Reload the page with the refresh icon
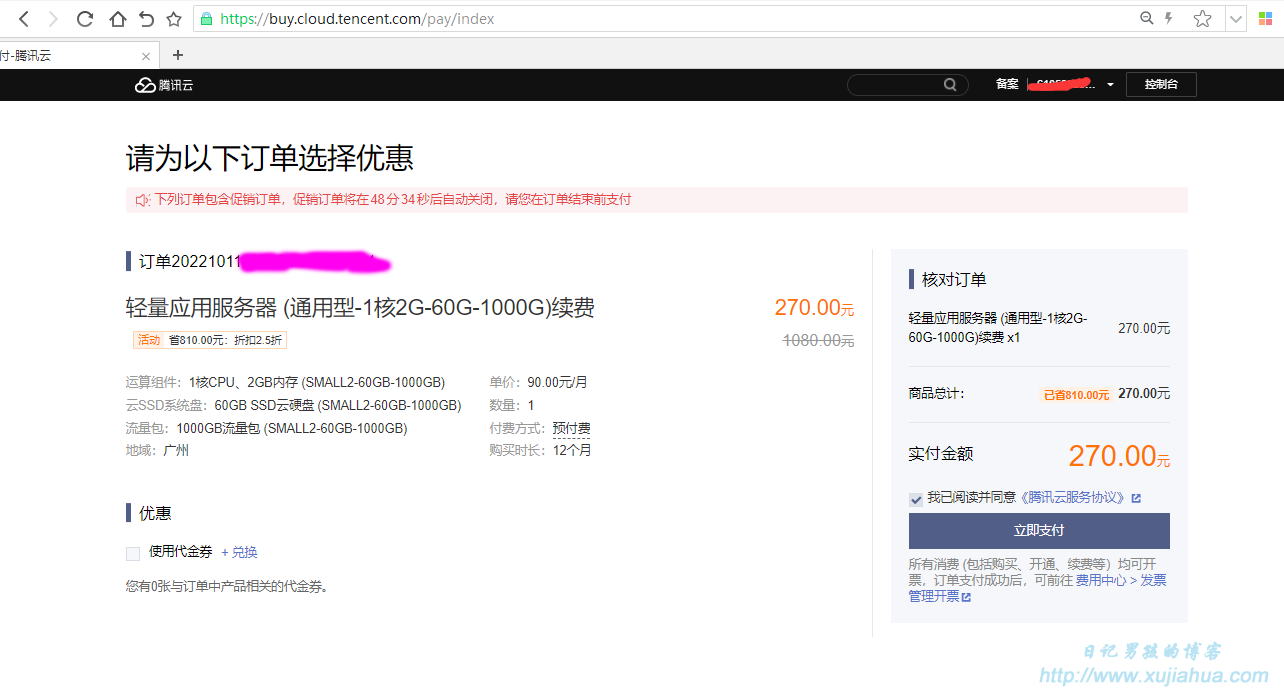Screen dimensions: 1284x689 (x=85, y=19)
